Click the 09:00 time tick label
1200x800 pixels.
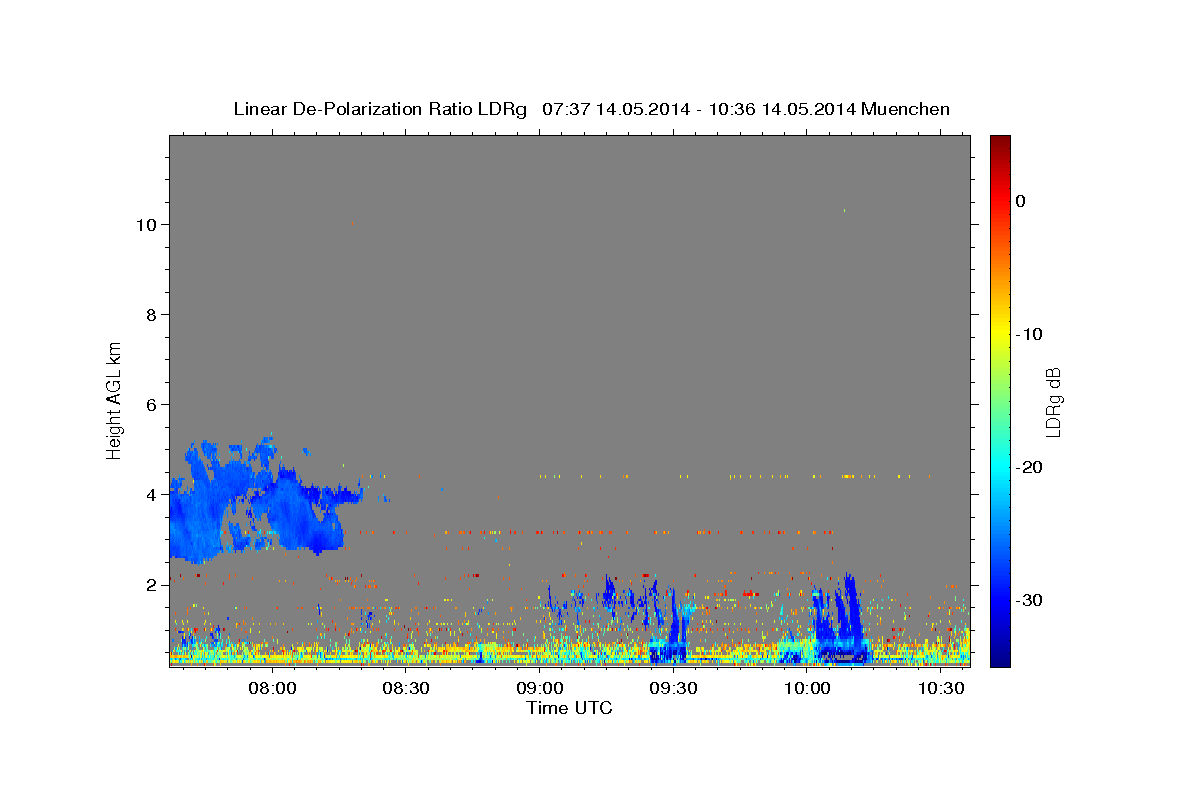(x=540, y=688)
